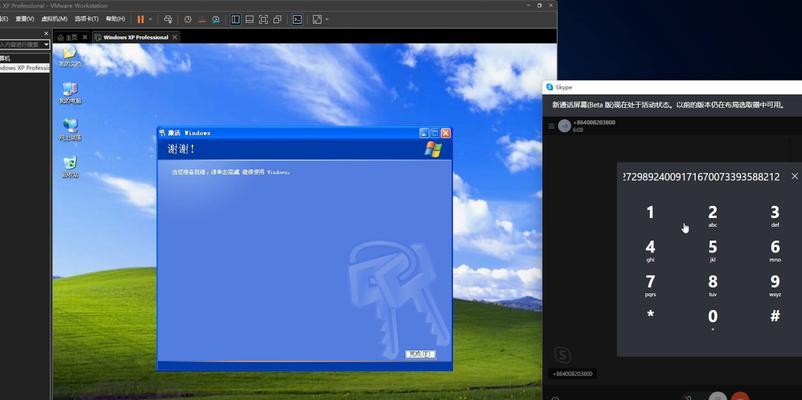The width and height of the screenshot is (802, 400).
Task: Open the console view terminal icon
Action: click(x=297, y=19)
